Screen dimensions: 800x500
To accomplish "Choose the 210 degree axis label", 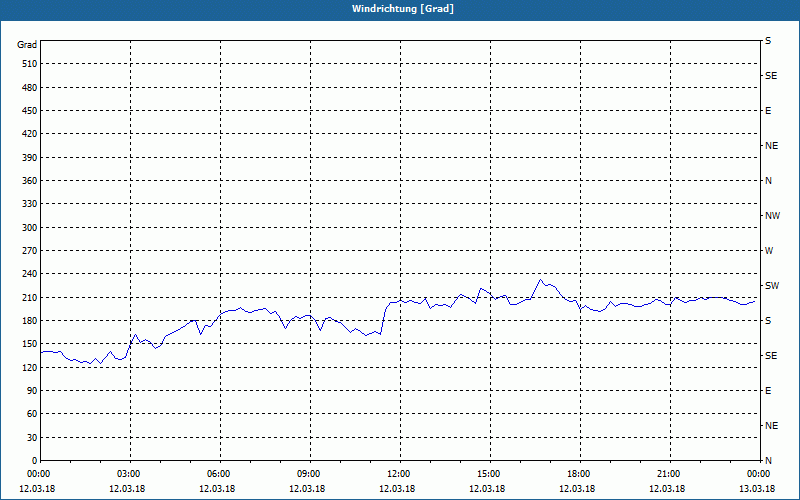I will click(29, 297).
